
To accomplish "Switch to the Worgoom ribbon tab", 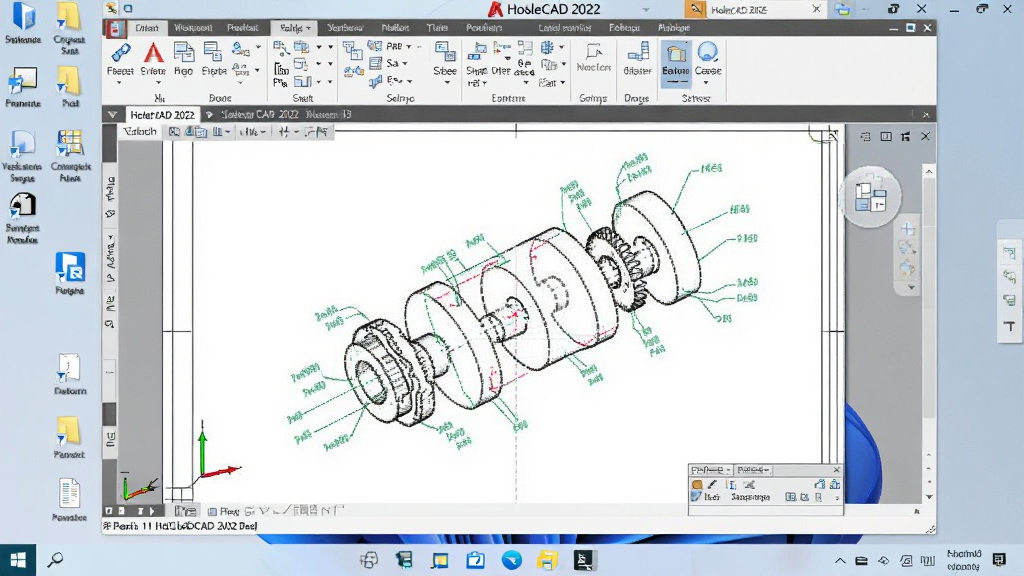I will (193, 28).
